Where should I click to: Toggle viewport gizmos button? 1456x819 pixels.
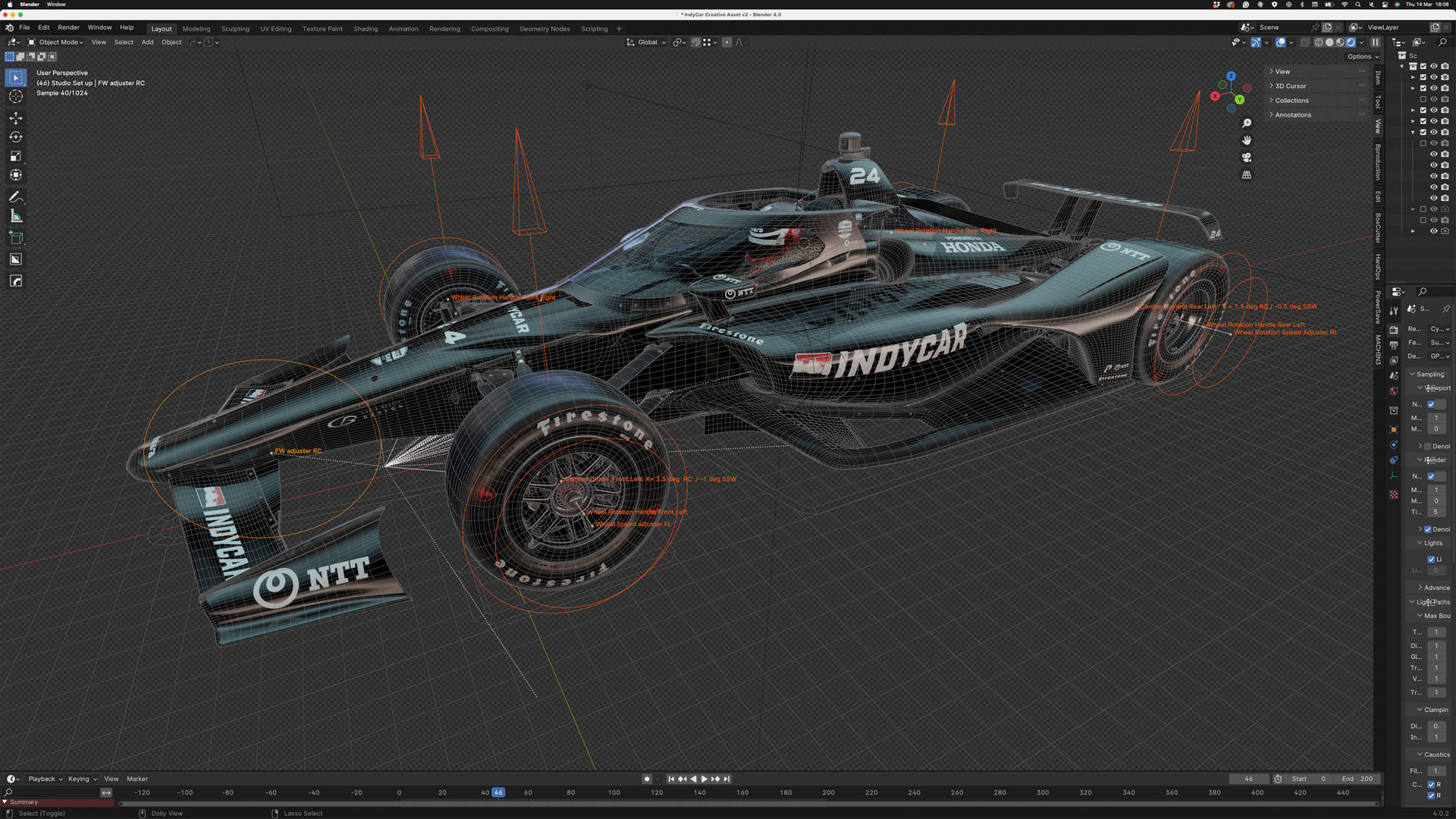click(x=1257, y=42)
